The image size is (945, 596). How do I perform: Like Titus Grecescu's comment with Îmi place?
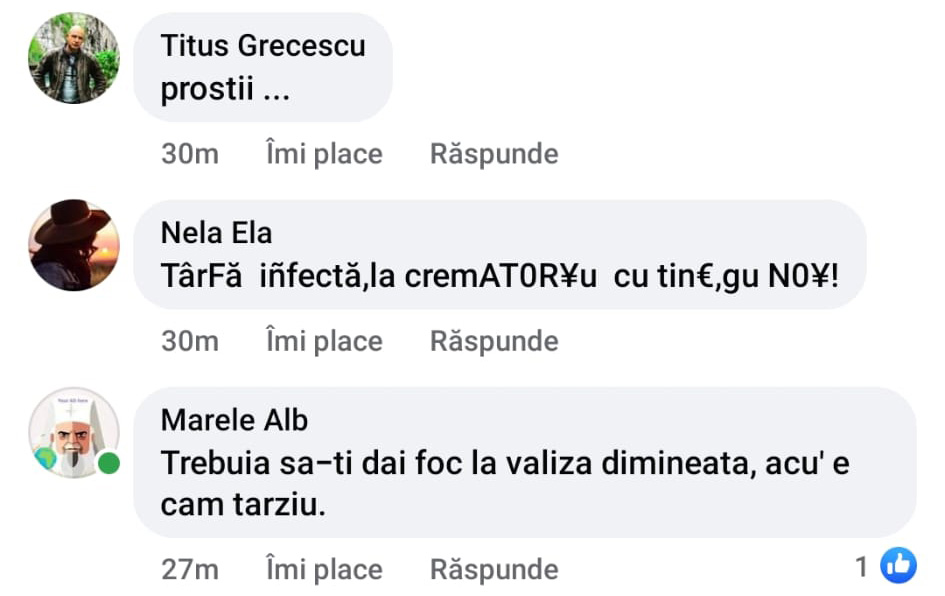(324, 154)
